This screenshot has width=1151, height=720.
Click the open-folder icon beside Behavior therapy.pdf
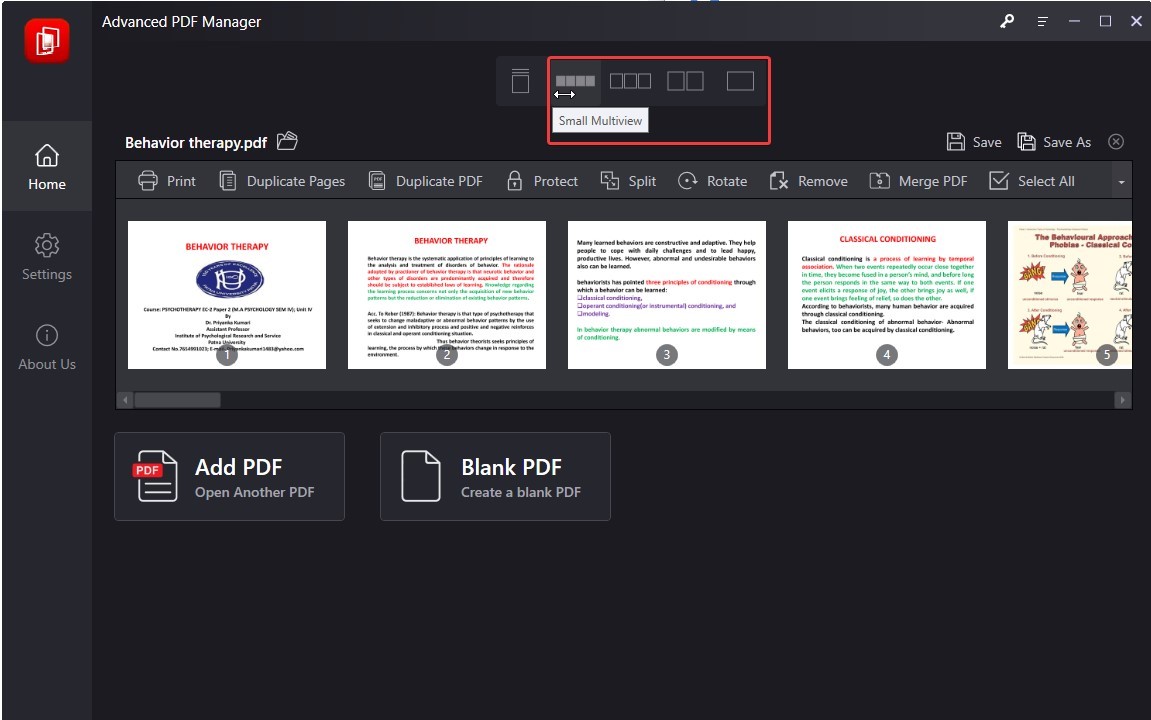[285, 141]
